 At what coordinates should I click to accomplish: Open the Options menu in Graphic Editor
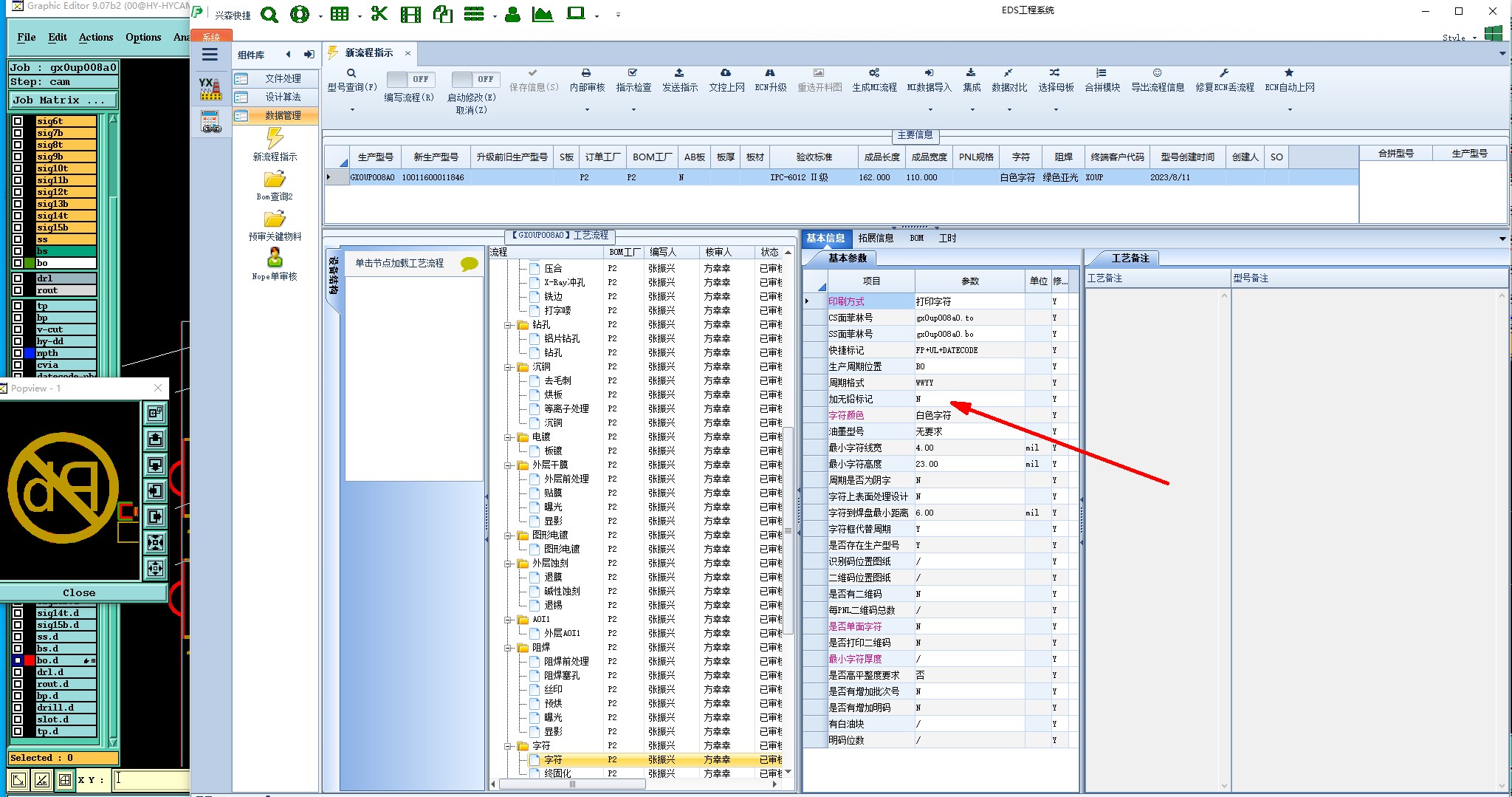click(x=143, y=37)
